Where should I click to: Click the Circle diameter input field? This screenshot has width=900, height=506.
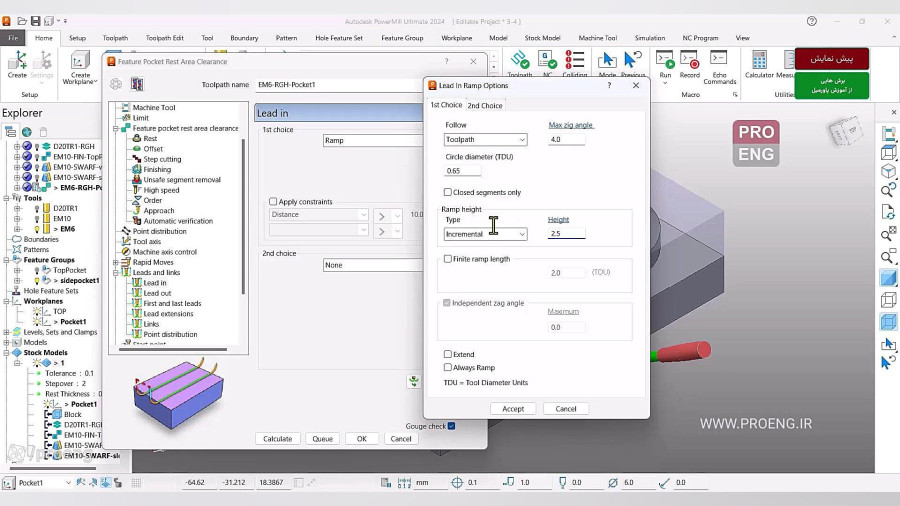[463, 170]
